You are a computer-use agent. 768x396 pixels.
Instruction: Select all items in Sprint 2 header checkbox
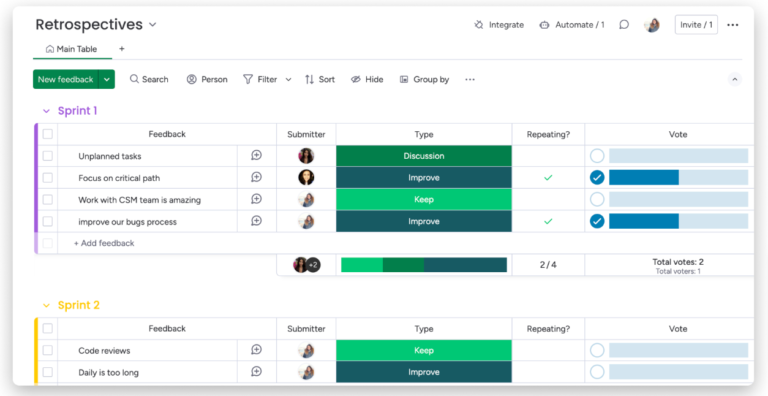point(48,328)
